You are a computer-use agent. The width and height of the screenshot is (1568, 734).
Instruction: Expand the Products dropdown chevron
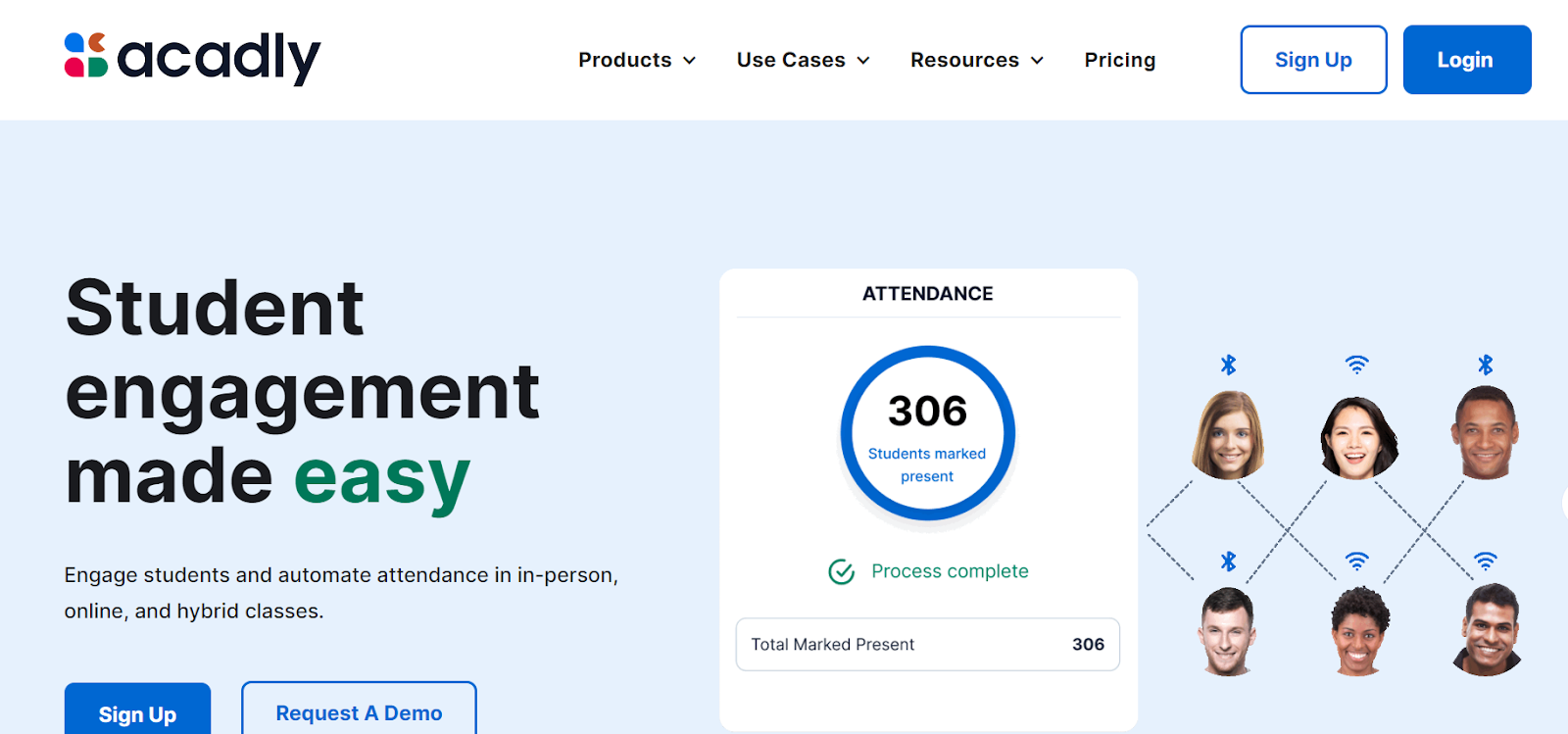690,61
